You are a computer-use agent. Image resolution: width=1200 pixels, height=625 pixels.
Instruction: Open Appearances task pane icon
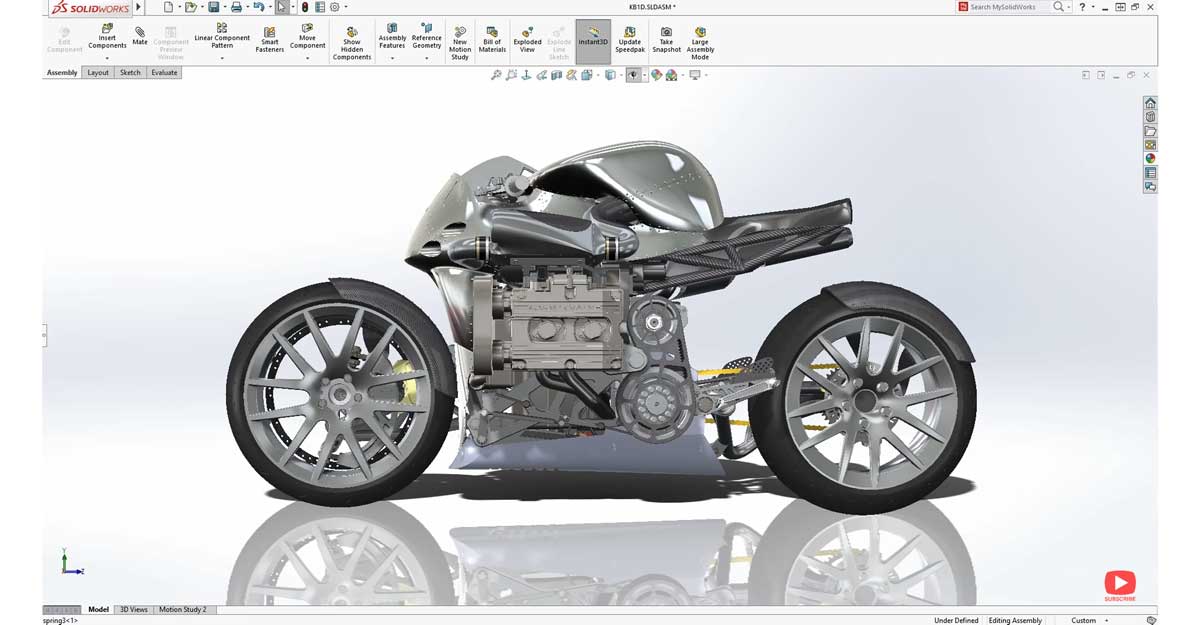click(1150, 158)
